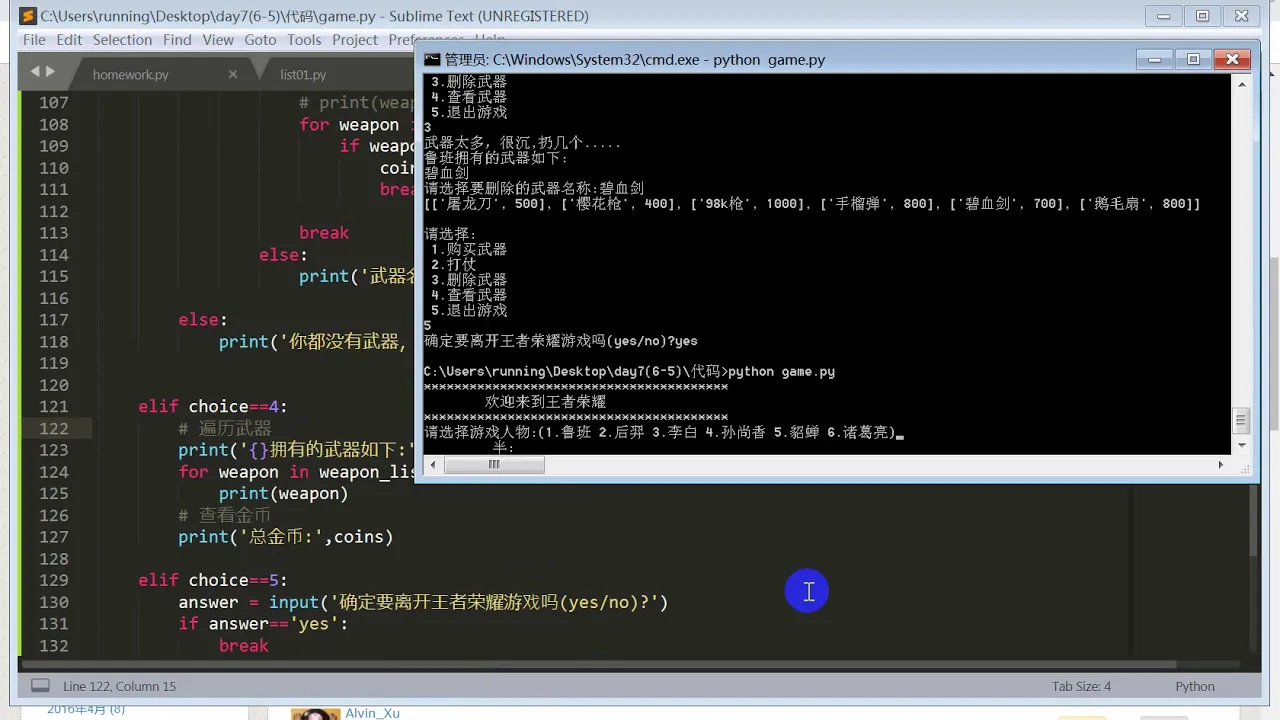Click line number 122 in gutter
Screen dimensions: 1280x720
54,428
